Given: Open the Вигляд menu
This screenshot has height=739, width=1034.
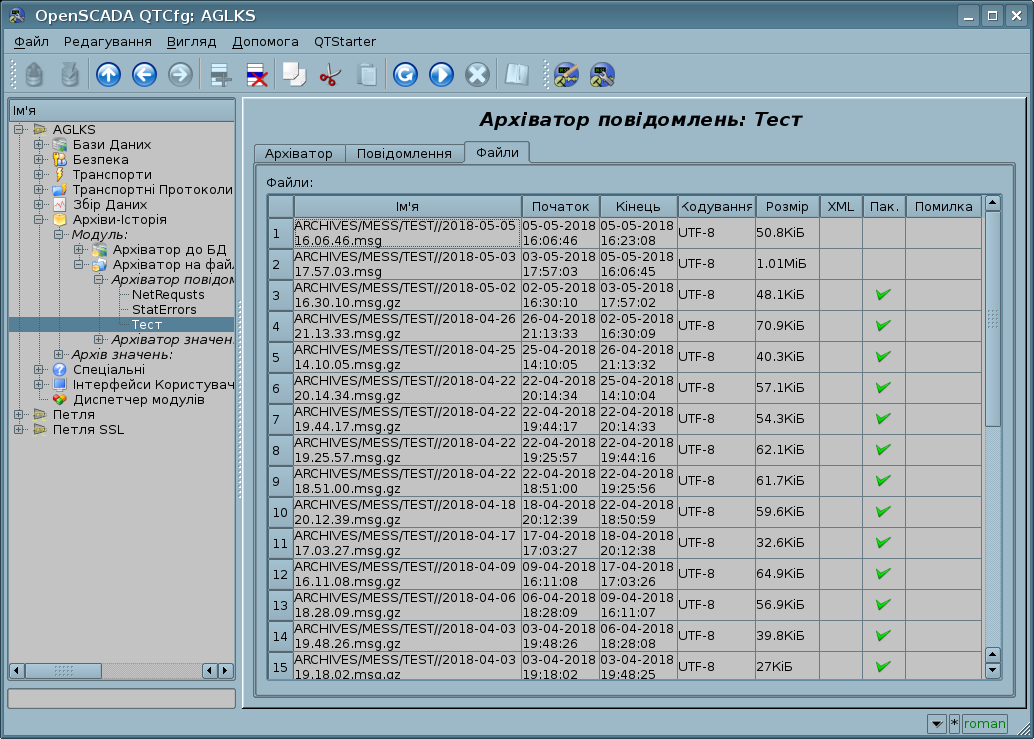Looking at the screenshot, I should [191, 42].
